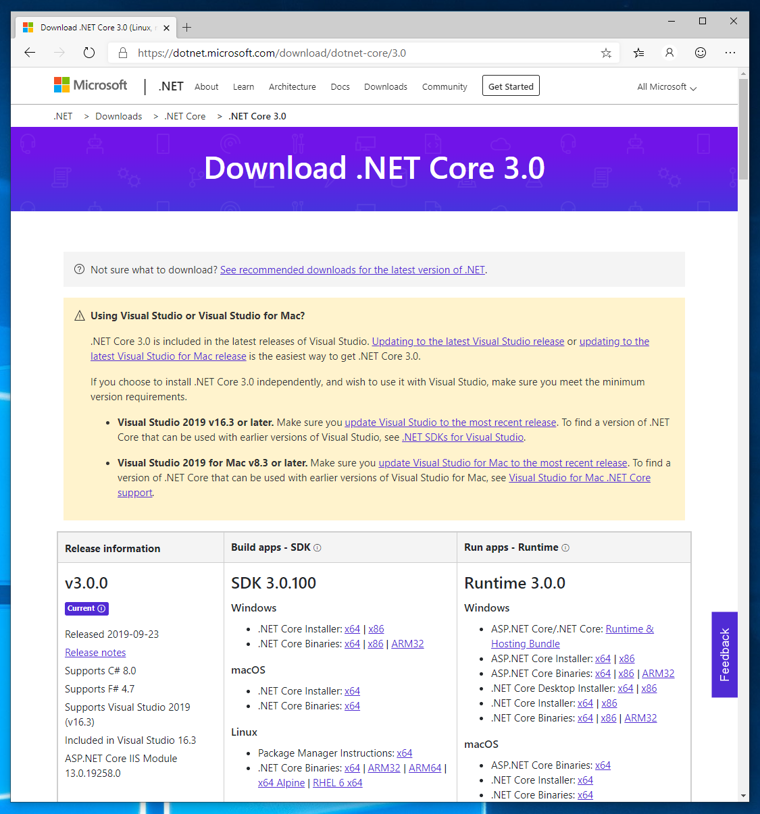Download Linux SDK Binaries ARM64

[425, 768]
